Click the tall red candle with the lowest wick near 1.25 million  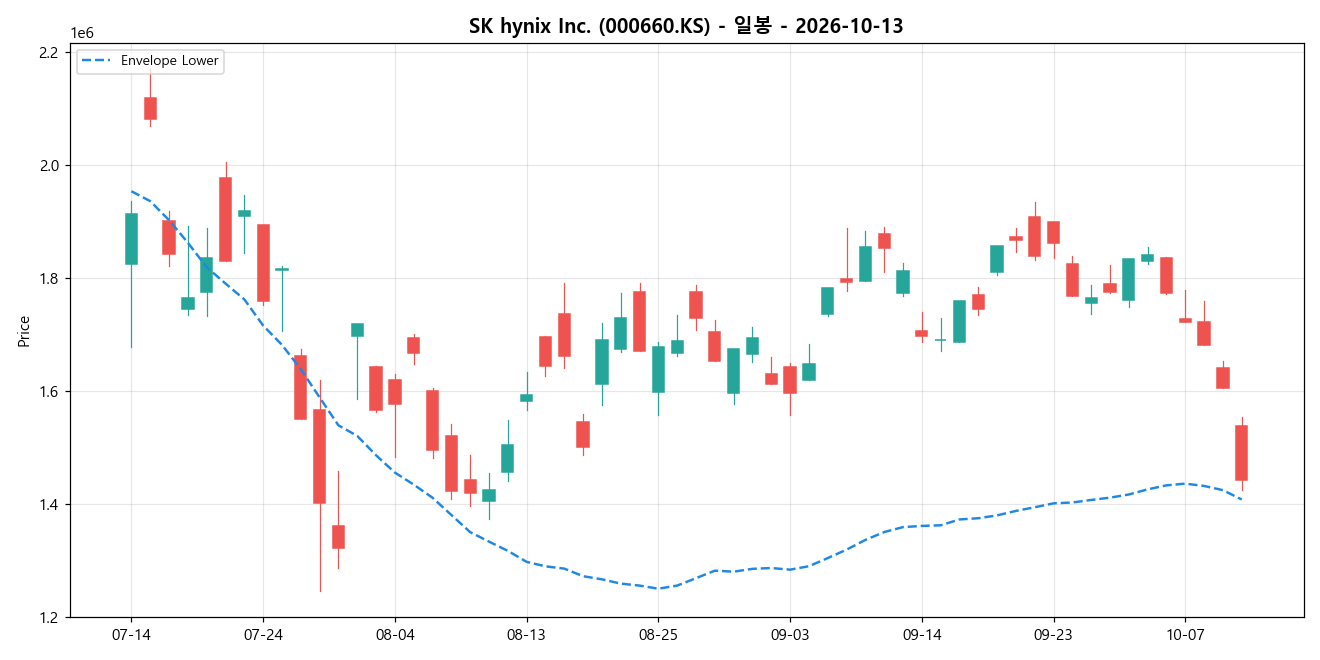point(319,456)
